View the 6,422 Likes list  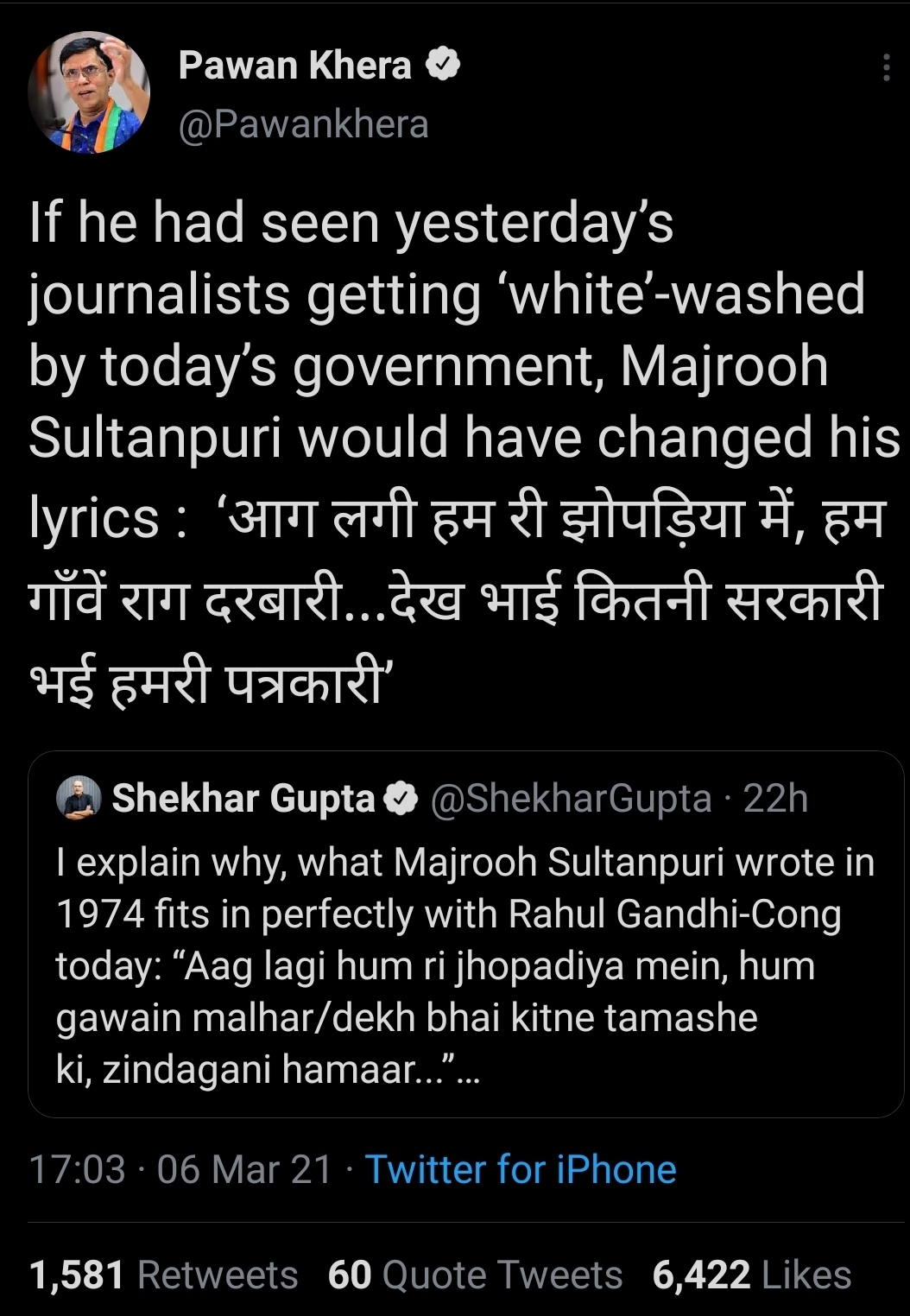pos(752,1275)
